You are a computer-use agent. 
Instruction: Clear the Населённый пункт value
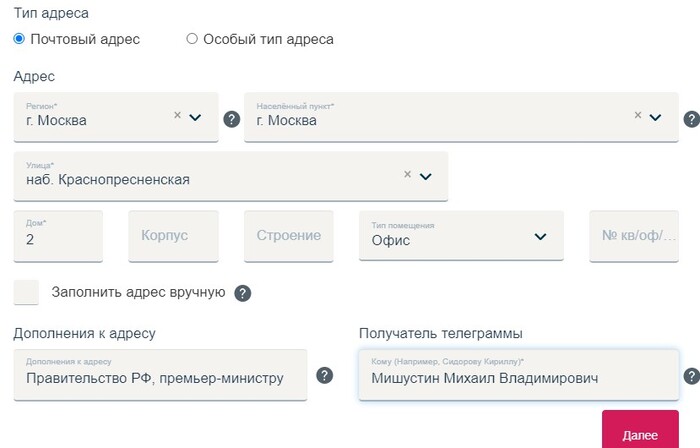pyautogui.click(x=637, y=115)
